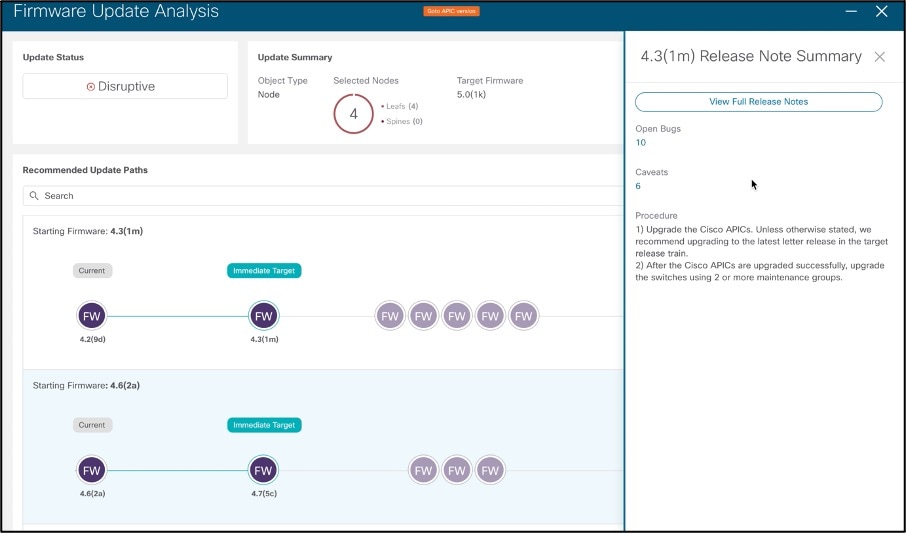This screenshot has height=534, width=906.
Task: Focus the Recommended Update Paths search field
Action: click(324, 196)
